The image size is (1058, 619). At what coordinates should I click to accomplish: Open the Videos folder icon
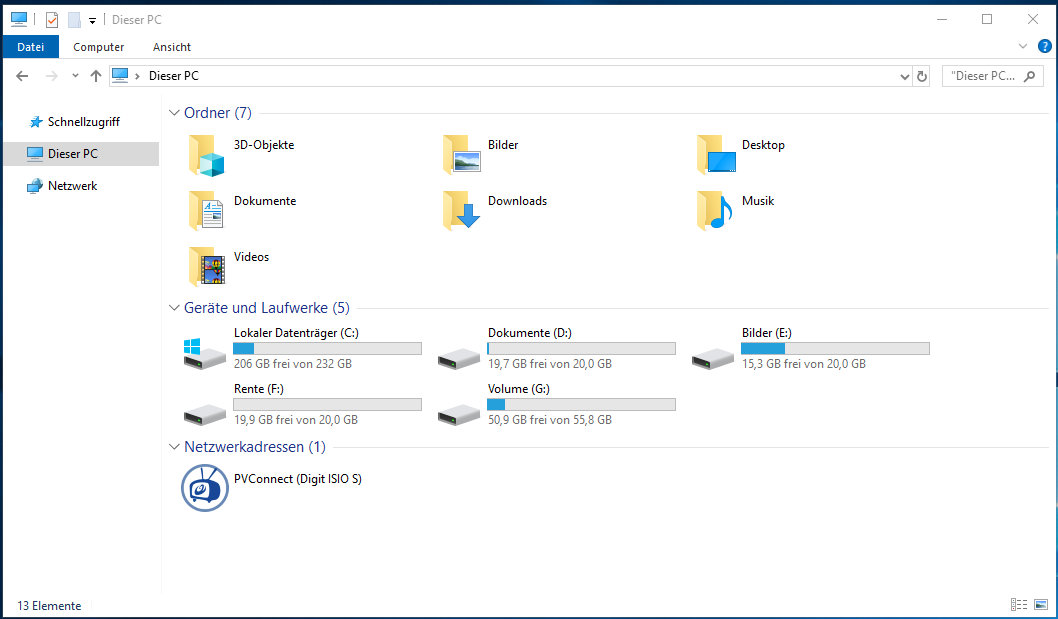206,267
